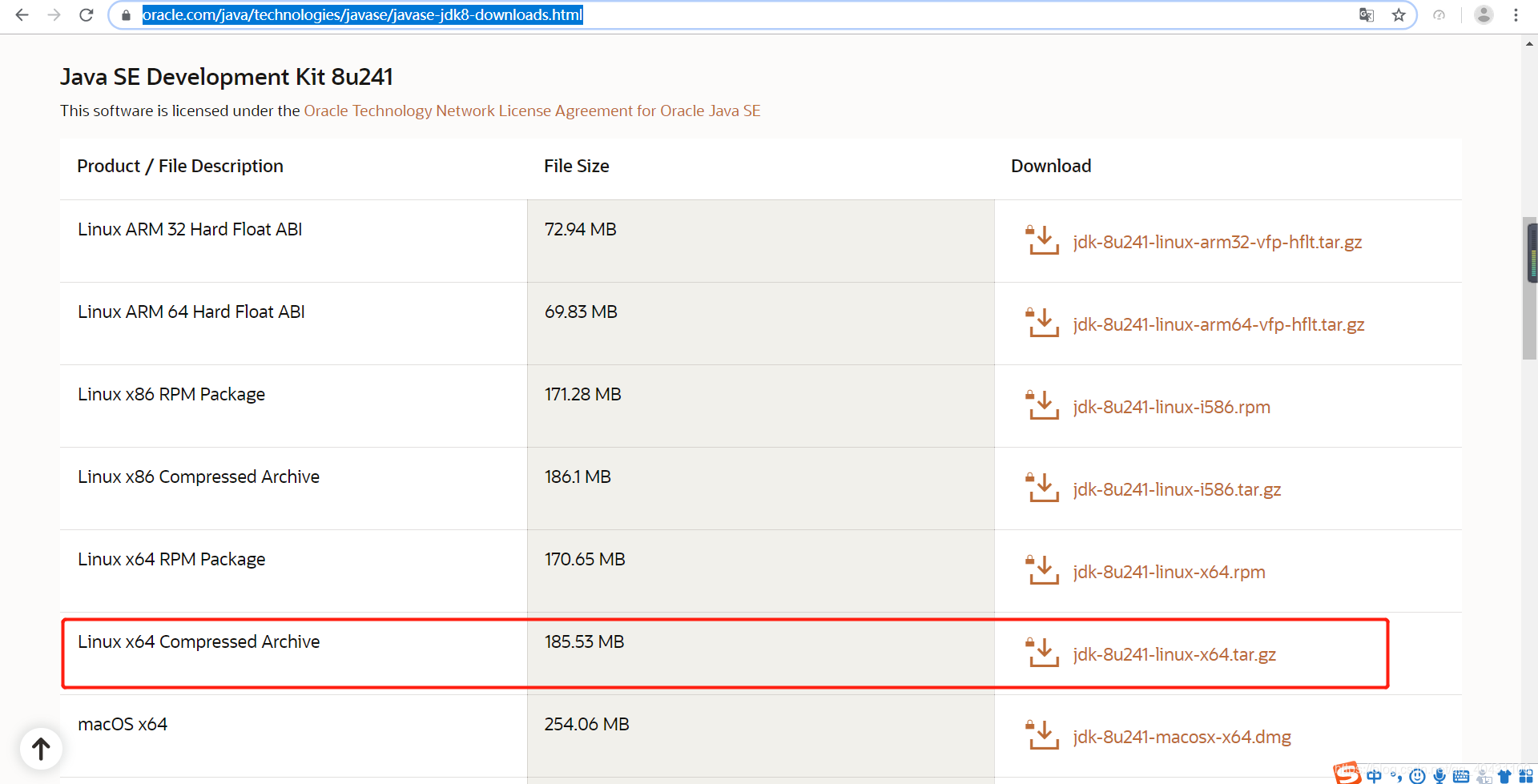The image size is (1538, 784).
Task: Click the 'Product / File Description' column header
Action: 180,166
